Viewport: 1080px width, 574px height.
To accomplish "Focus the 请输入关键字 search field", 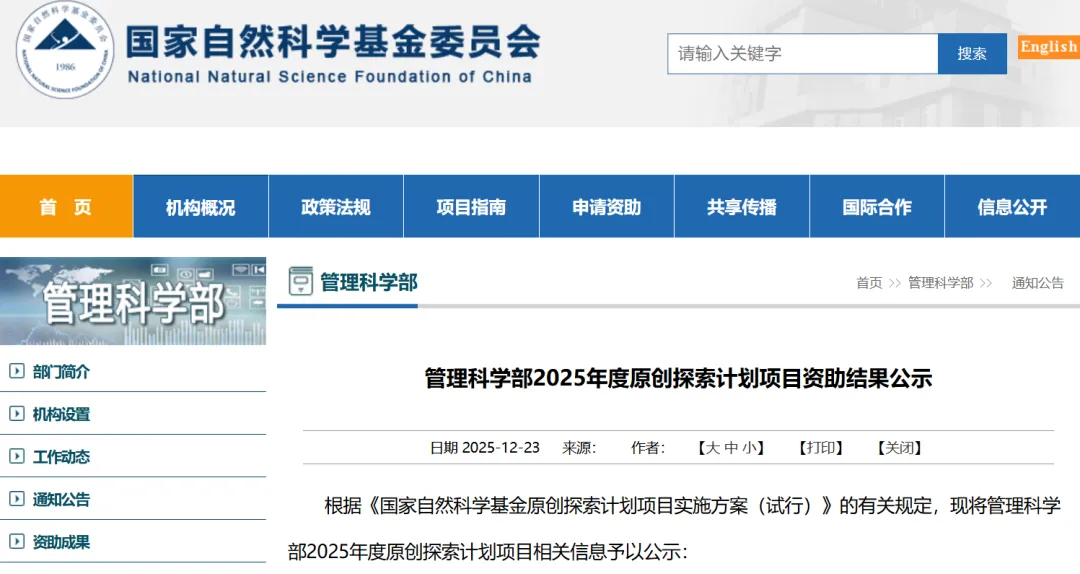I will [x=802, y=54].
